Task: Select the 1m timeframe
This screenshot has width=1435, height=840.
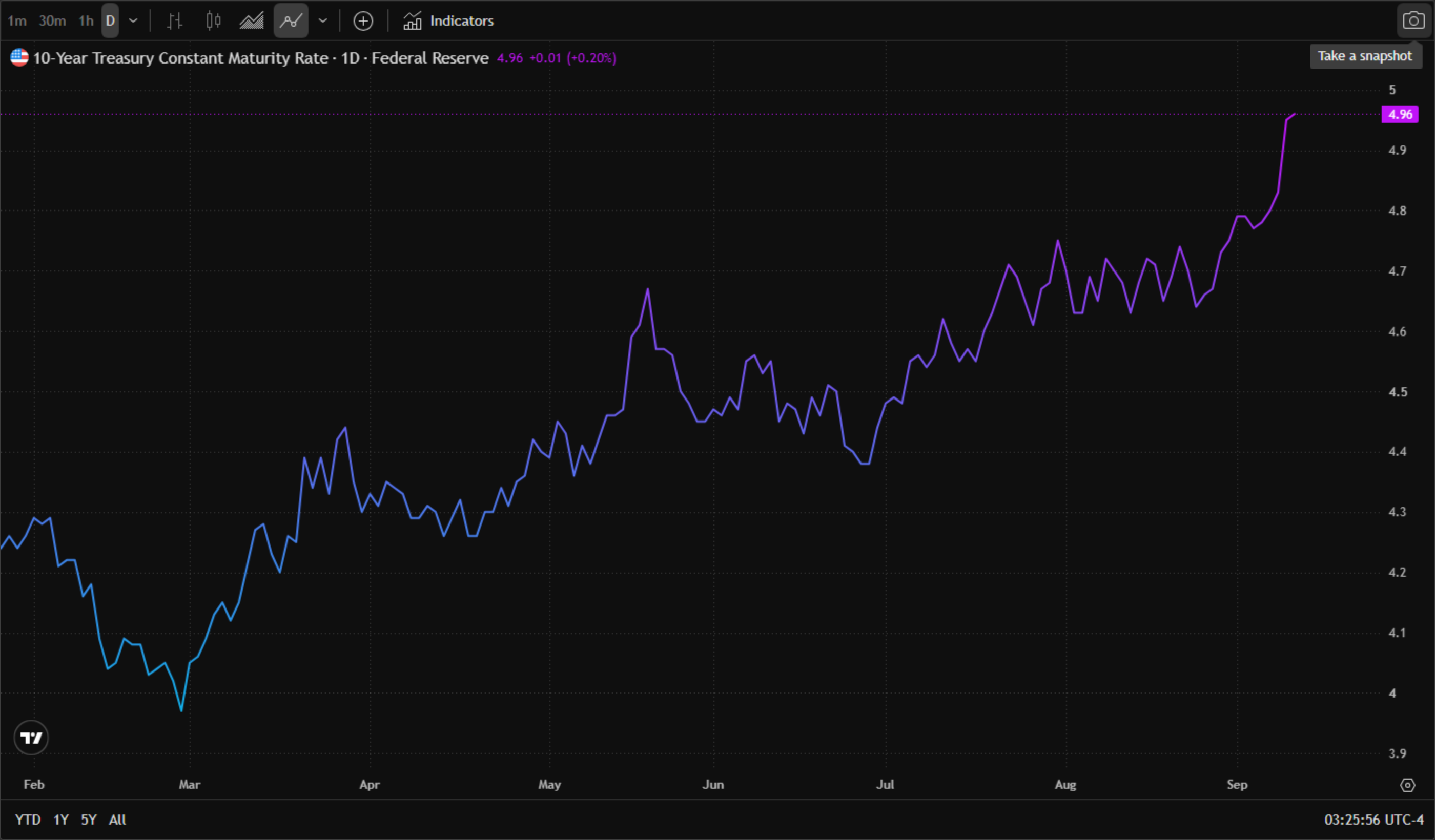Action: (17, 21)
